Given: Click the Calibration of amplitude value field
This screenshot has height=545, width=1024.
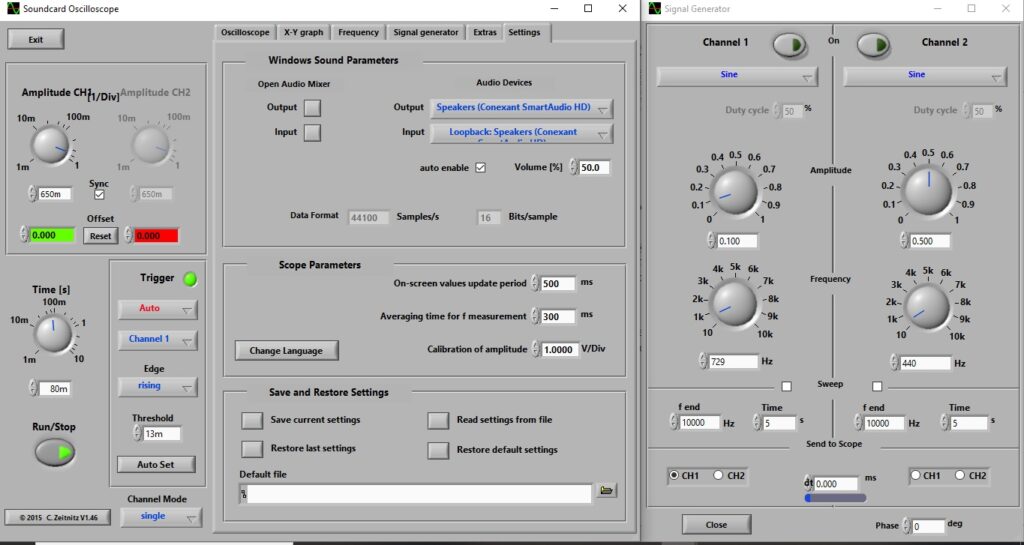Looking at the screenshot, I should click(x=560, y=349).
